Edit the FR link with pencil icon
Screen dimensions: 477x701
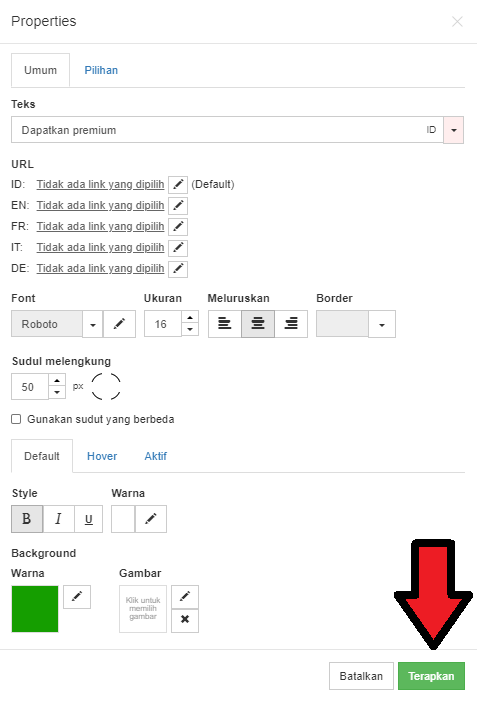coord(178,227)
